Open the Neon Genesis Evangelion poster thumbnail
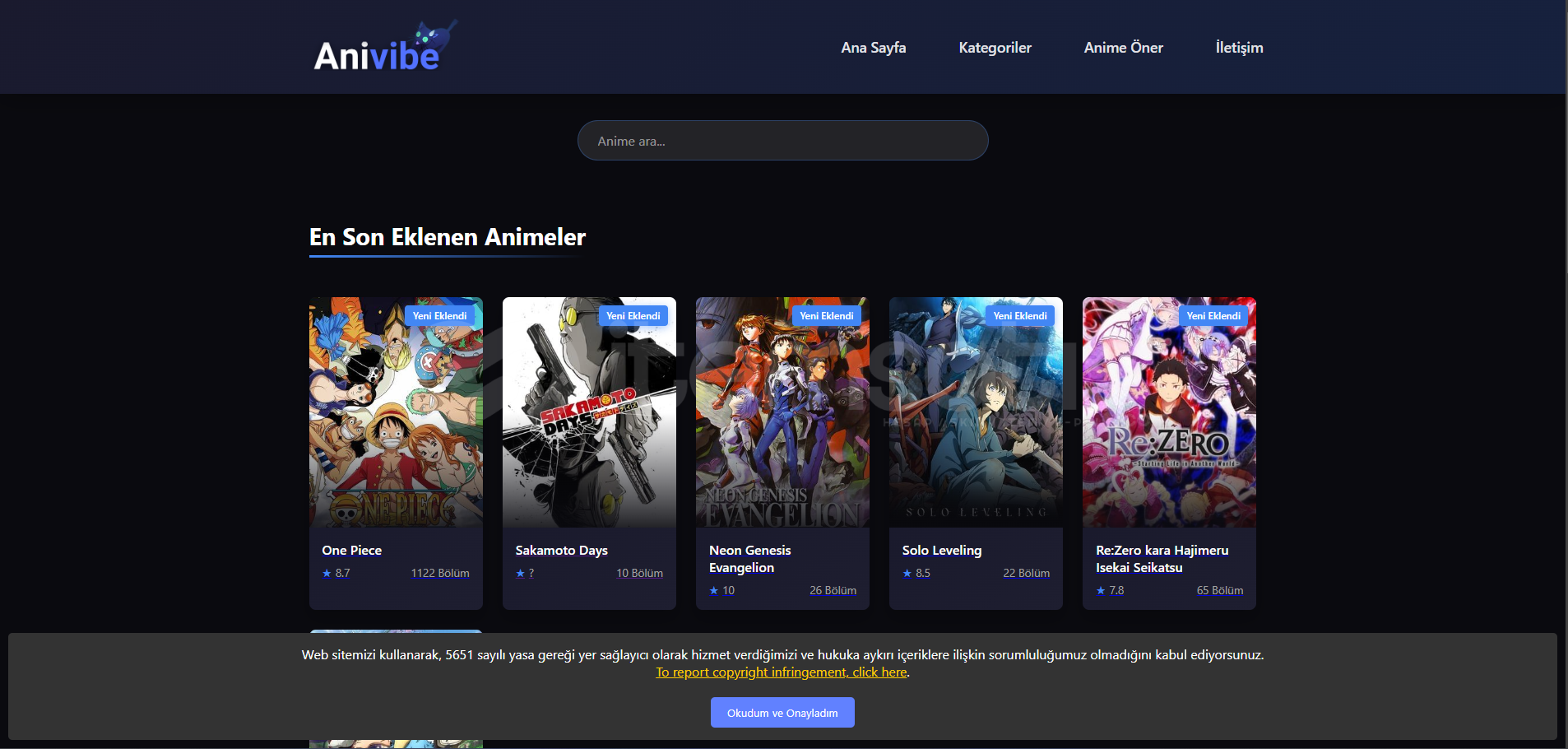The width and height of the screenshot is (1568, 749). (782, 412)
